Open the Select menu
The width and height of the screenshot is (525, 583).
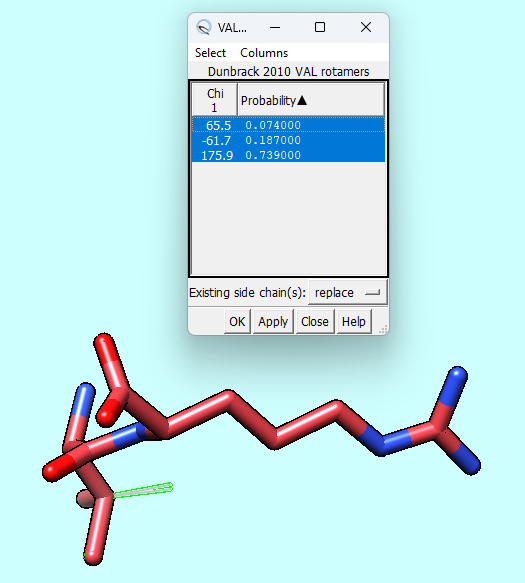(210, 53)
